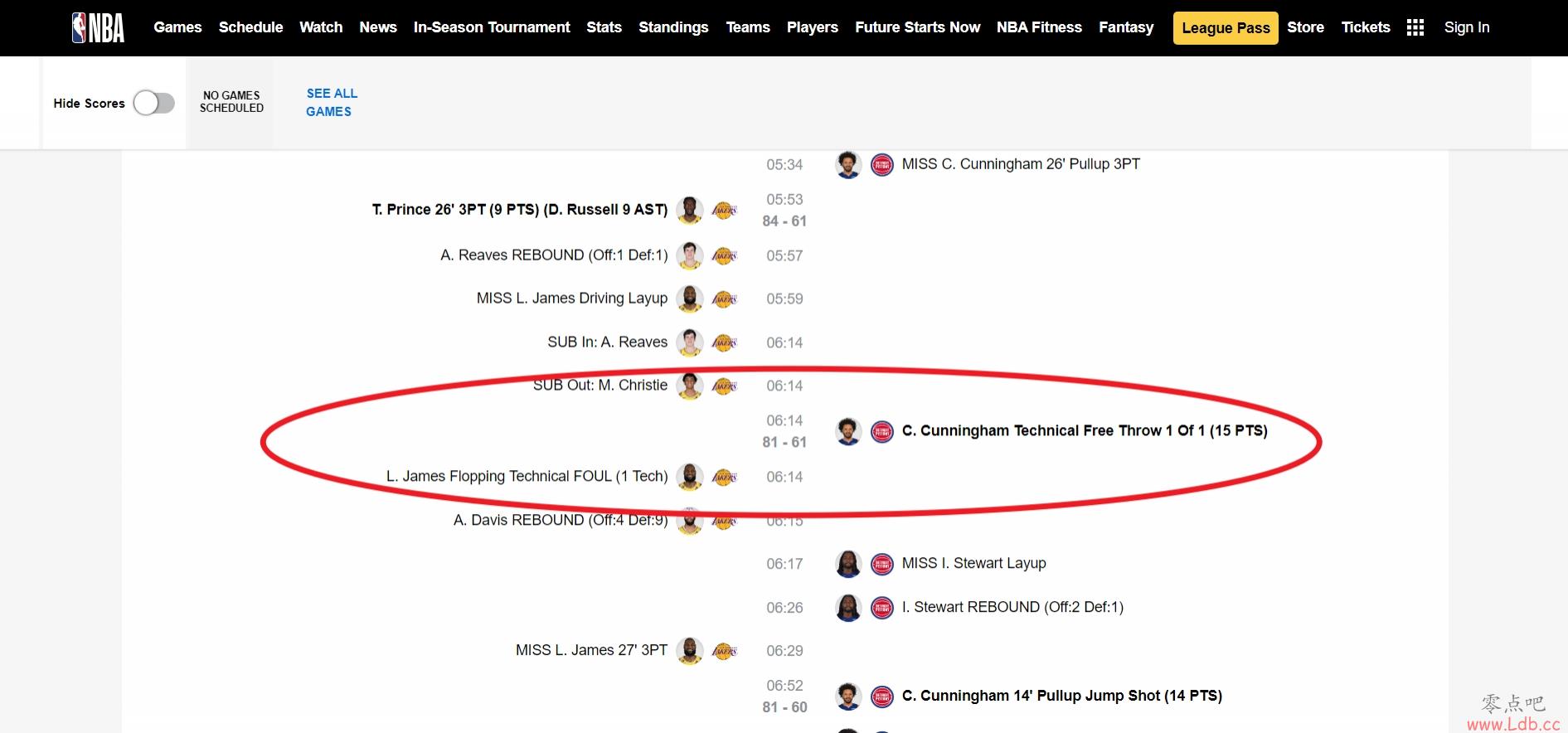Click Lakers logo on Flopping Technical FOUL row
Image resolution: width=1568 pixels, height=733 pixels.
click(725, 477)
